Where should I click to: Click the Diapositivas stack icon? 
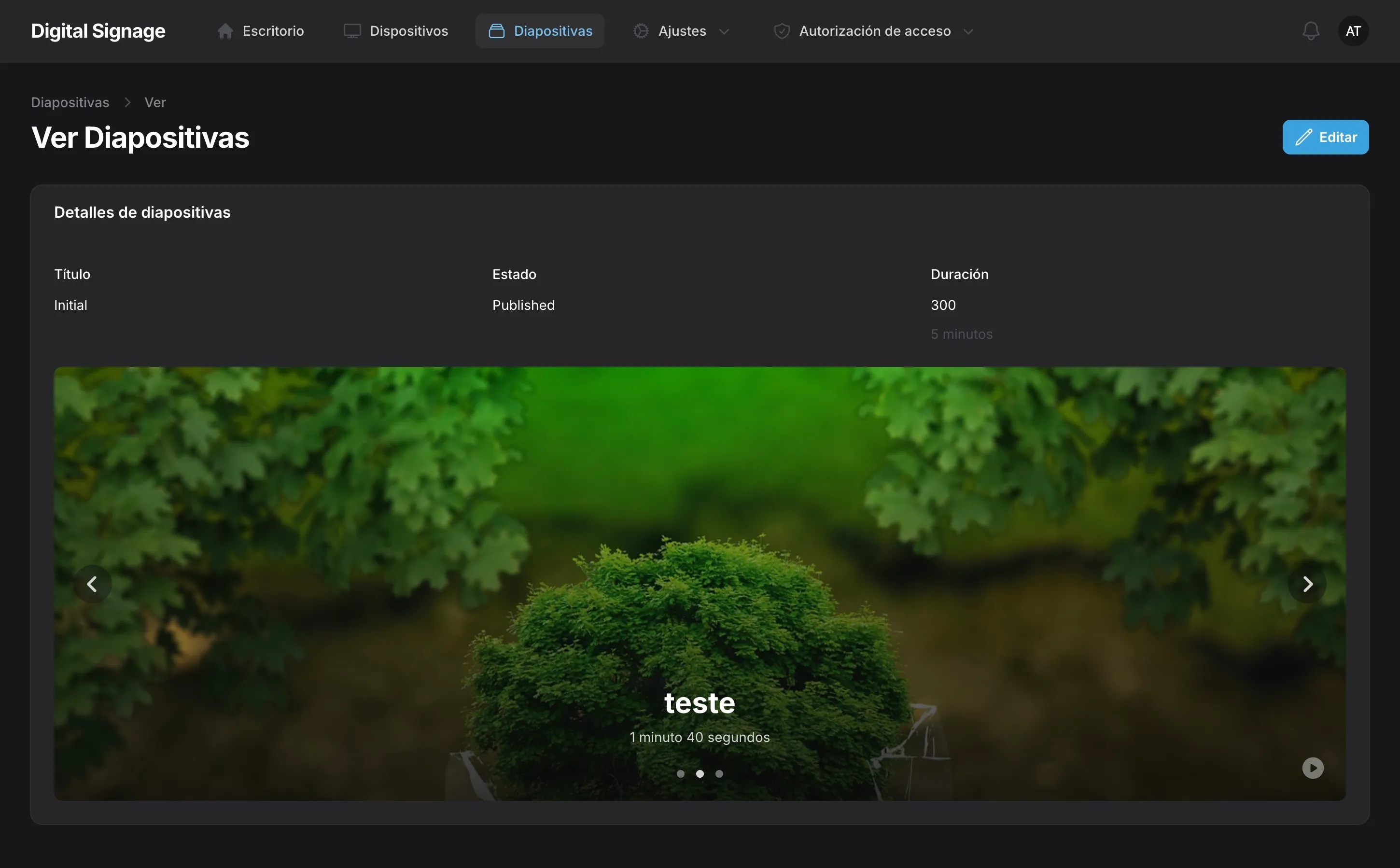496,31
